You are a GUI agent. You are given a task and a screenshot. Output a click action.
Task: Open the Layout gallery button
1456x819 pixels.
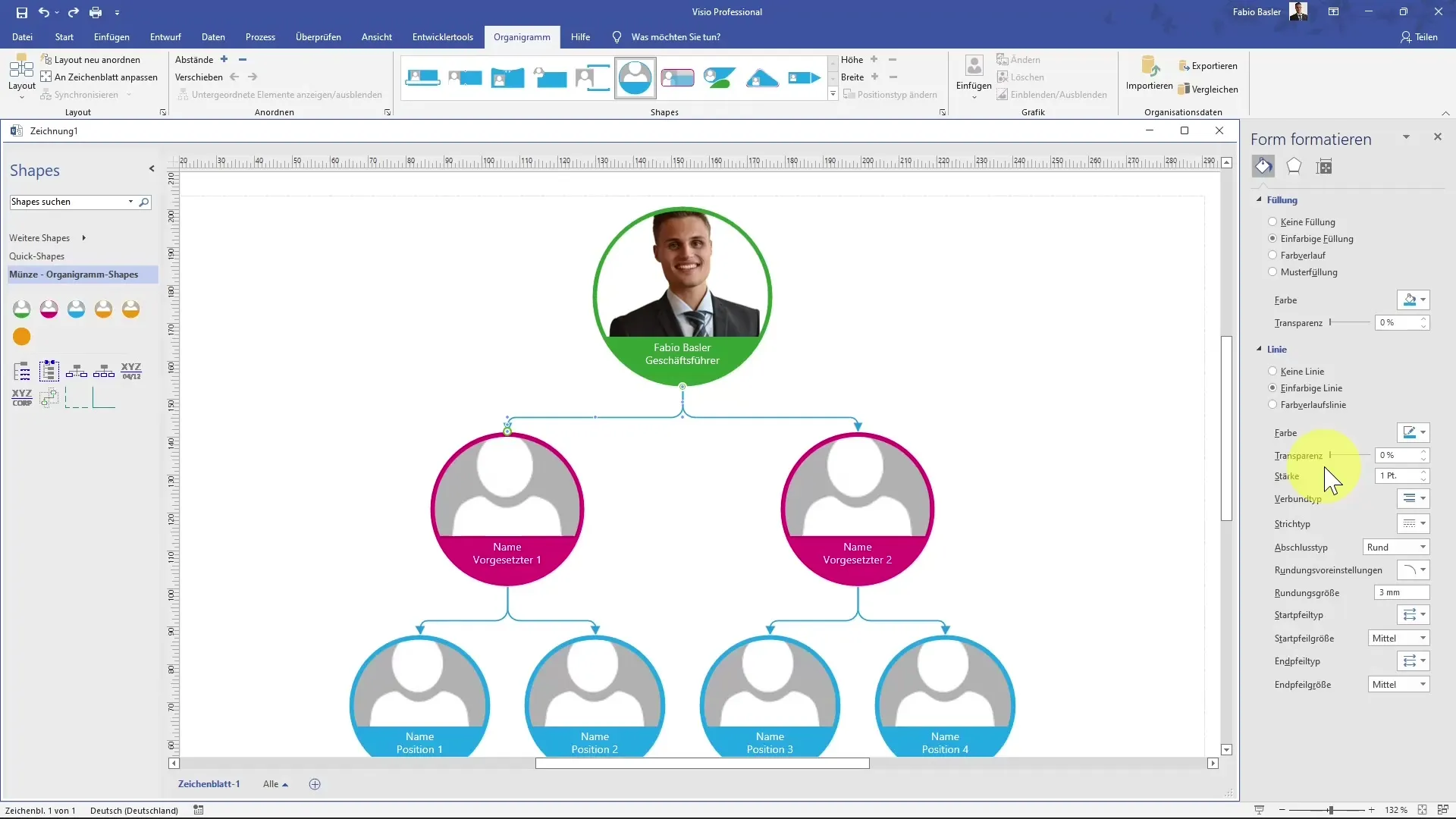coord(22,77)
